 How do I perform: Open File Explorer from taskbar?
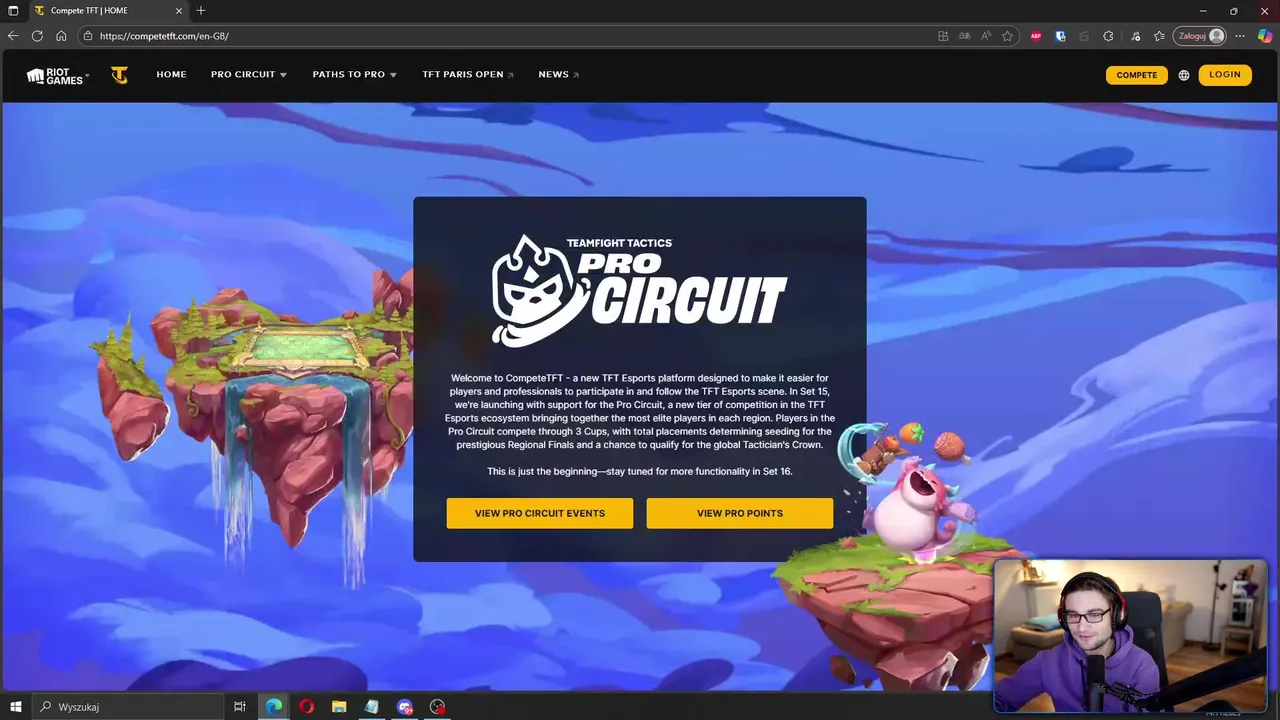coord(339,707)
